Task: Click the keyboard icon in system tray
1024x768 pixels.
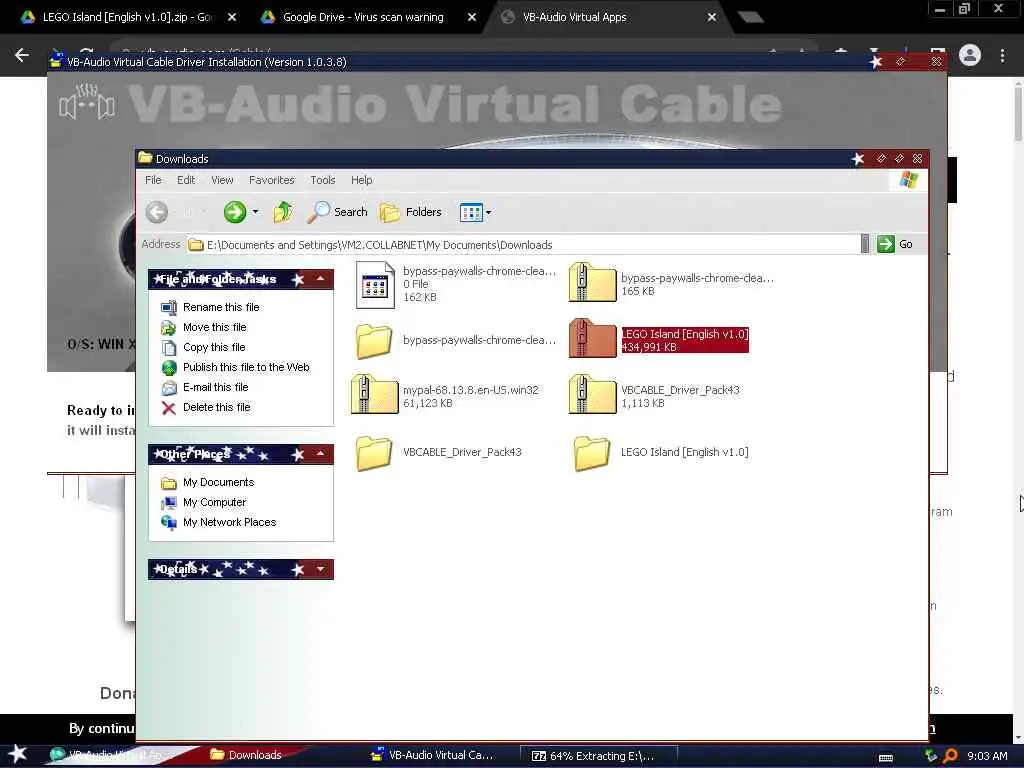Action: pyautogui.click(x=886, y=757)
